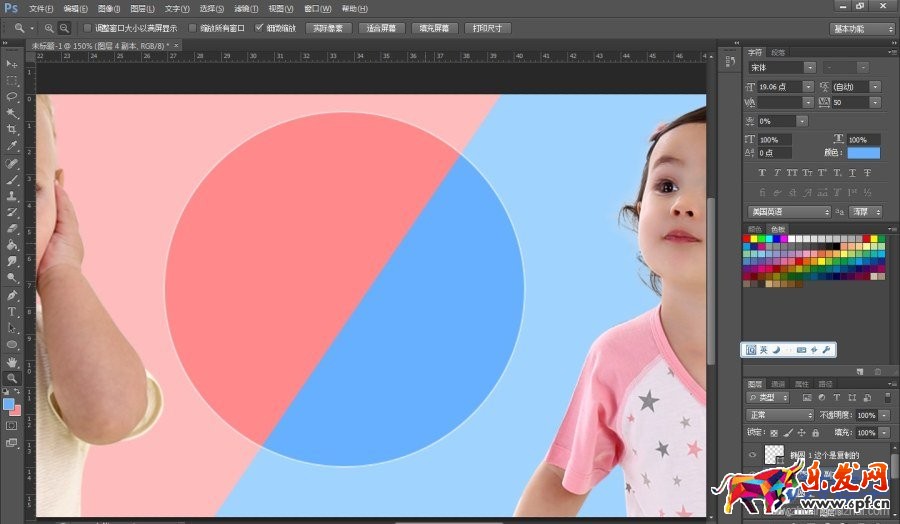Choose the Horizontal Type tool
The width and height of the screenshot is (900, 524).
pyautogui.click(x=13, y=312)
